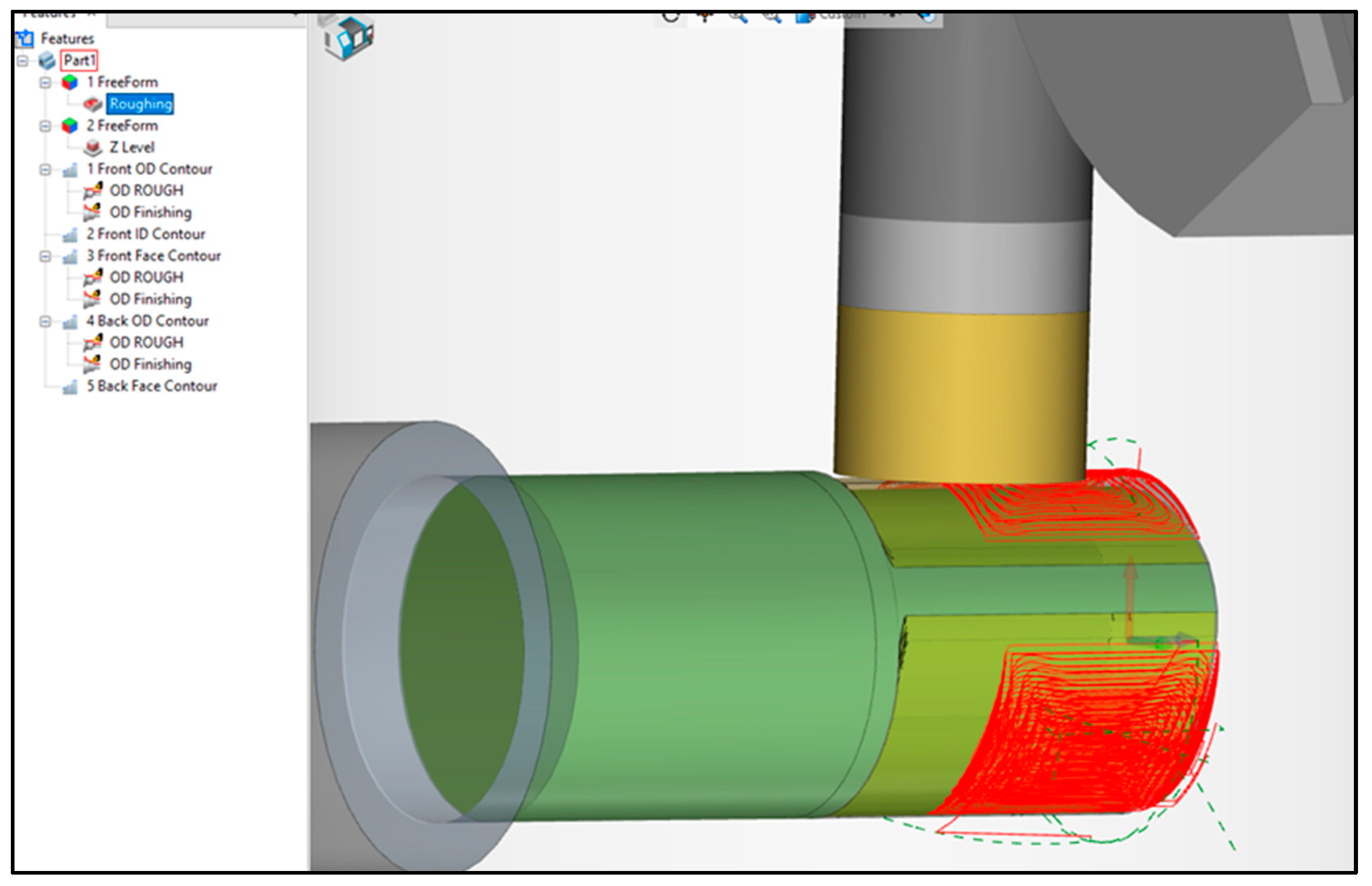Click the CNC machine icon in viewport
1372x886 pixels.
coord(349,37)
